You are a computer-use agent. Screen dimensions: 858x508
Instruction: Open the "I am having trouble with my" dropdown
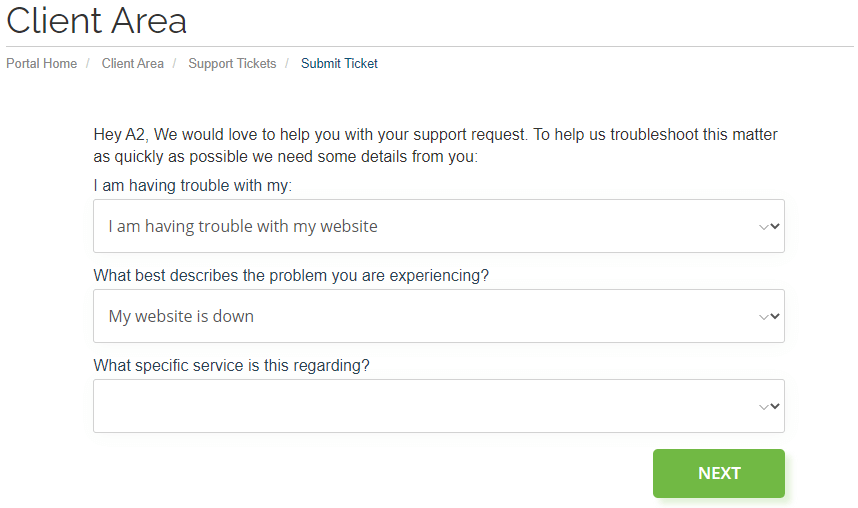point(438,226)
